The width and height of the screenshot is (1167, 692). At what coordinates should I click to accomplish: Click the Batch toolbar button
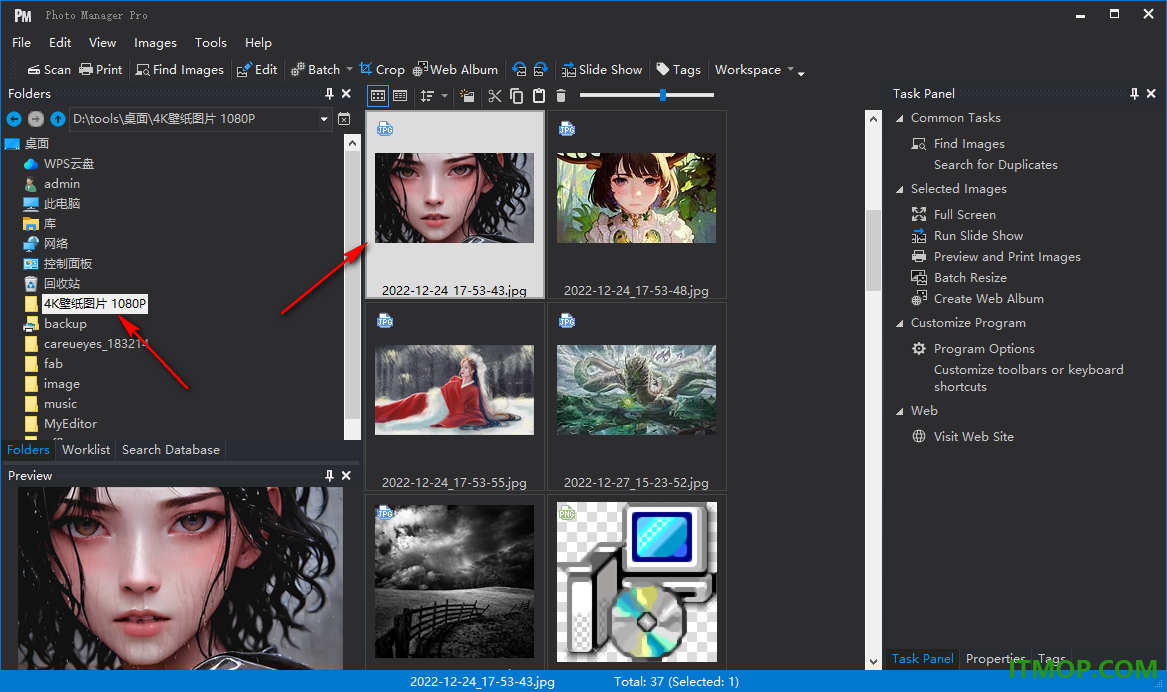tap(315, 69)
